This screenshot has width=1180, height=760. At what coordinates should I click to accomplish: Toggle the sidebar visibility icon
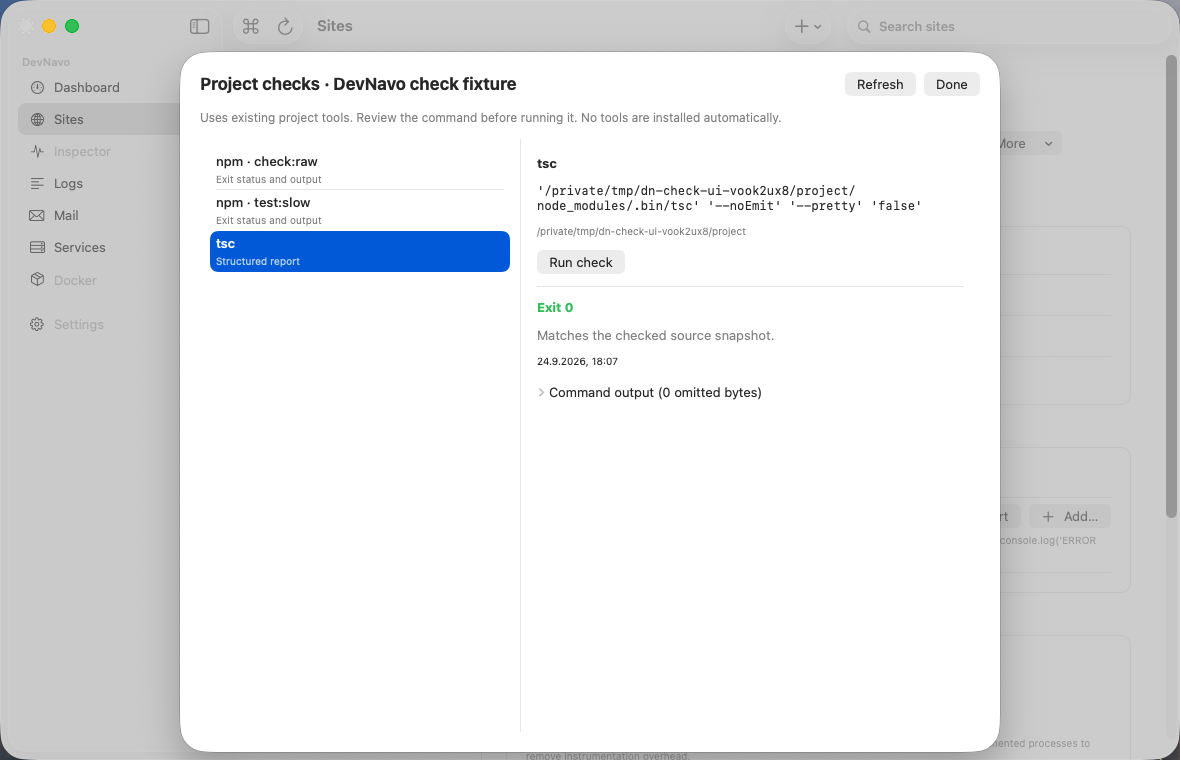[x=199, y=26]
